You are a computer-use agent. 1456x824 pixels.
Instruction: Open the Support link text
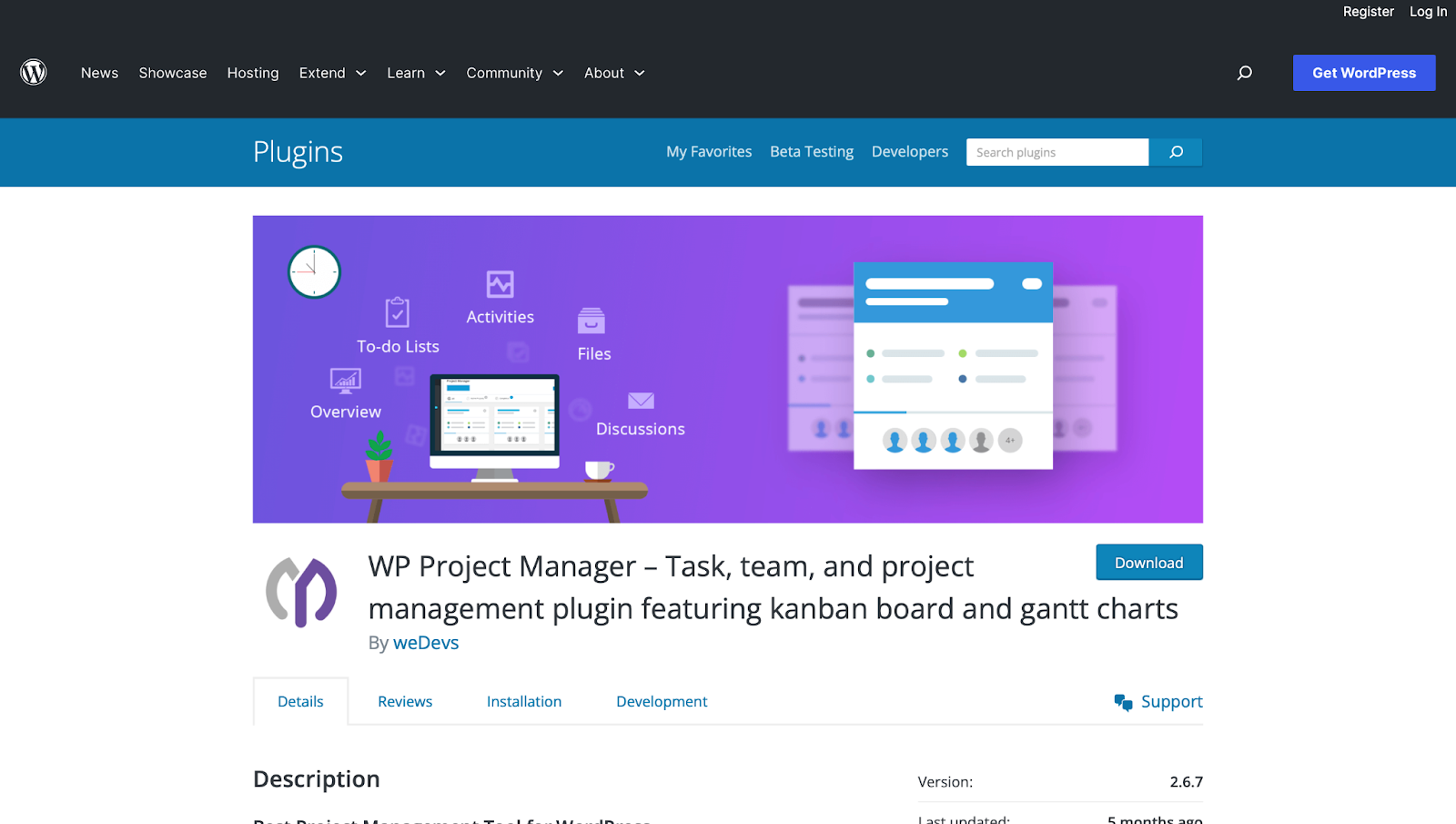(1172, 702)
